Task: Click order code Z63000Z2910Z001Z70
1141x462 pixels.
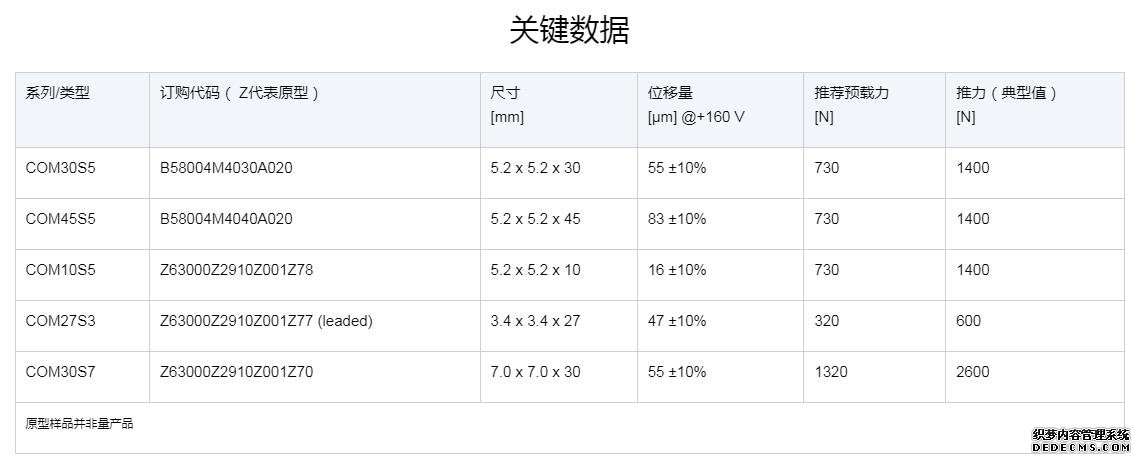Action: tap(236, 372)
